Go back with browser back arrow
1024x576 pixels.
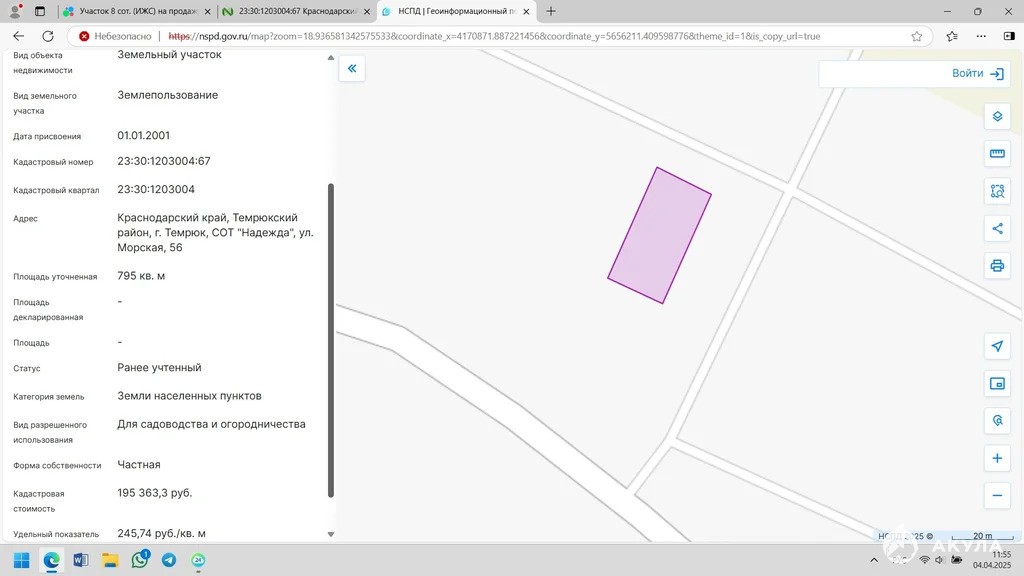18,36
